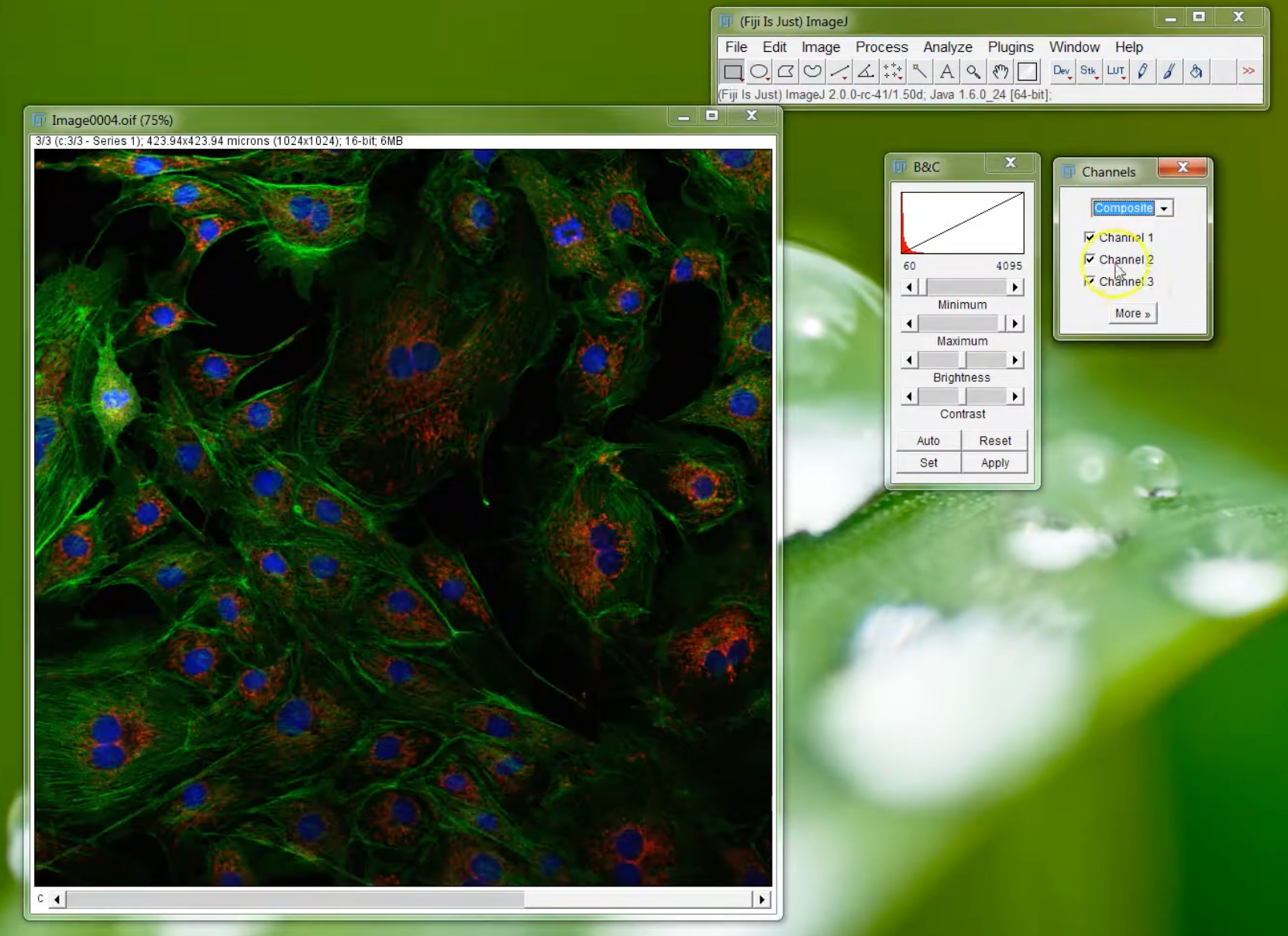1288x936 pixels.
Task: Open the LUT lookup tables menu
Action: click(x=1116, y=71)
